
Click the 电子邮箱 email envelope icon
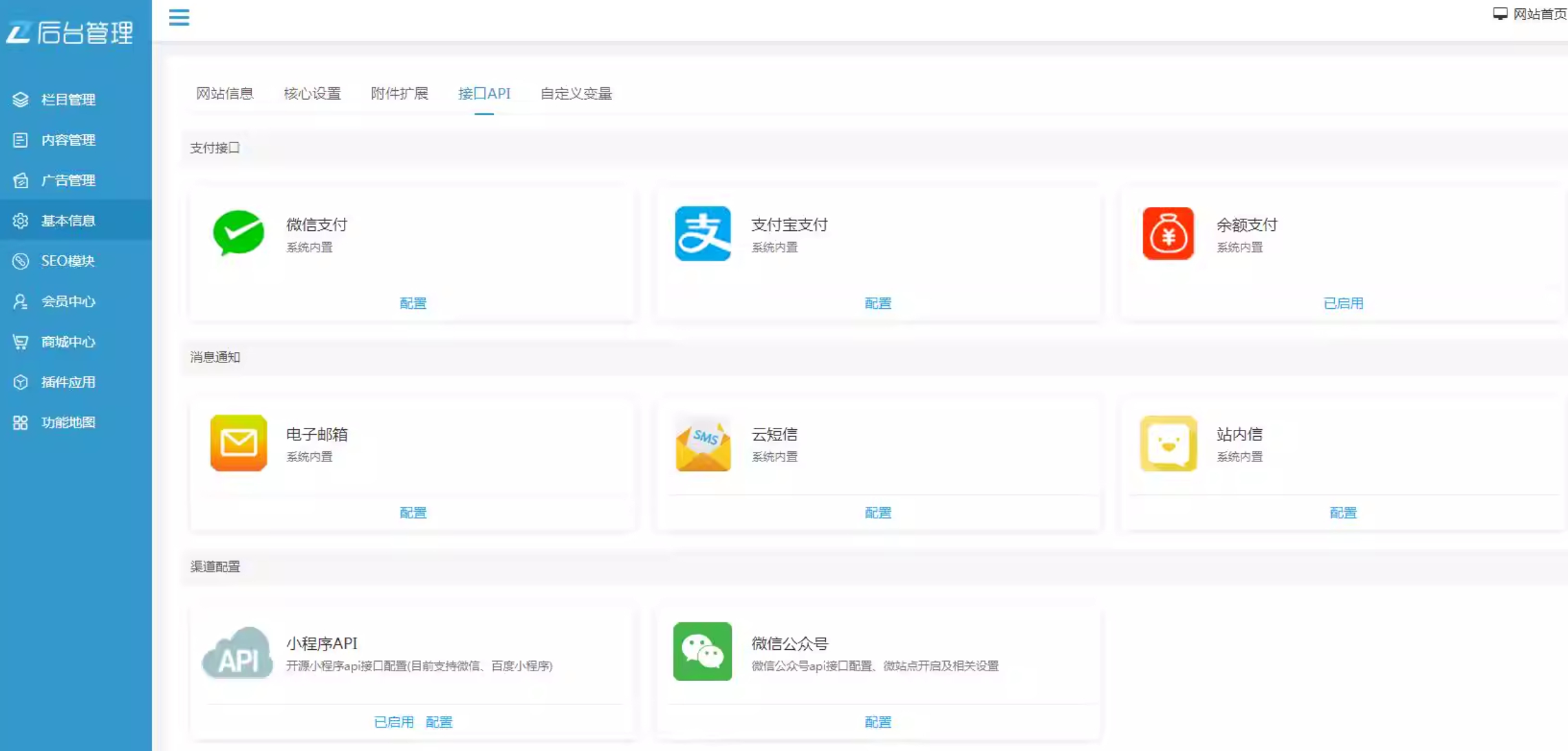click(238, 444)
